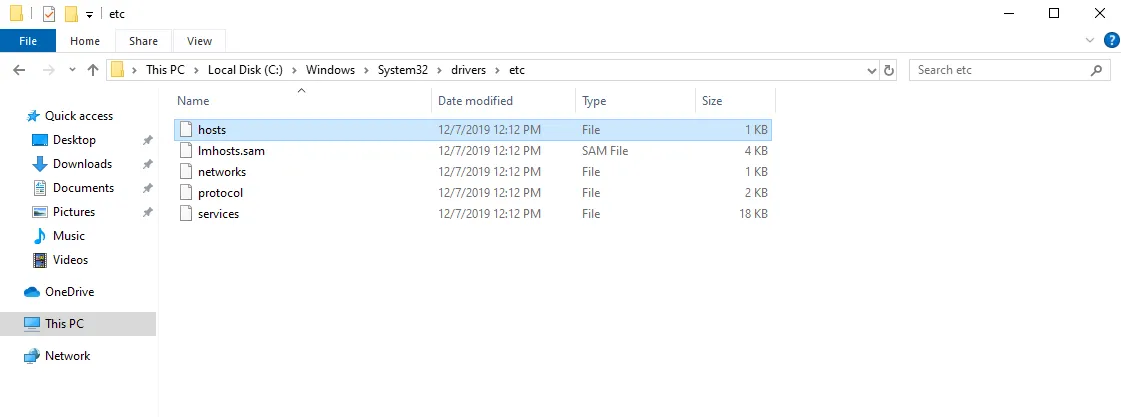Click the magnifier search icon
This screenshot has height=417, width=1121.
[1096, 70]
